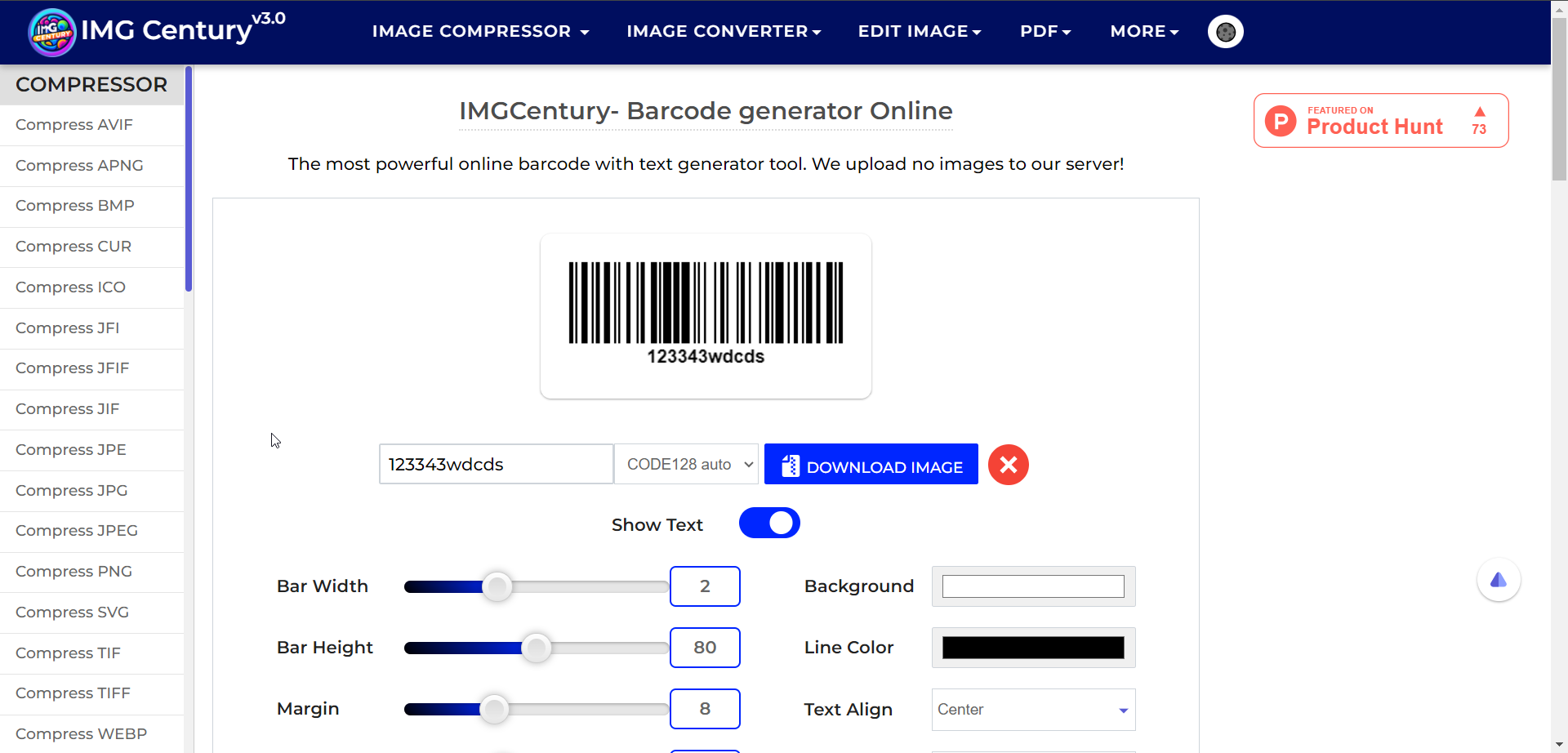Click the Margin slider handle
The height and width of the screenshot is (753, 1568).
(494, 709)
